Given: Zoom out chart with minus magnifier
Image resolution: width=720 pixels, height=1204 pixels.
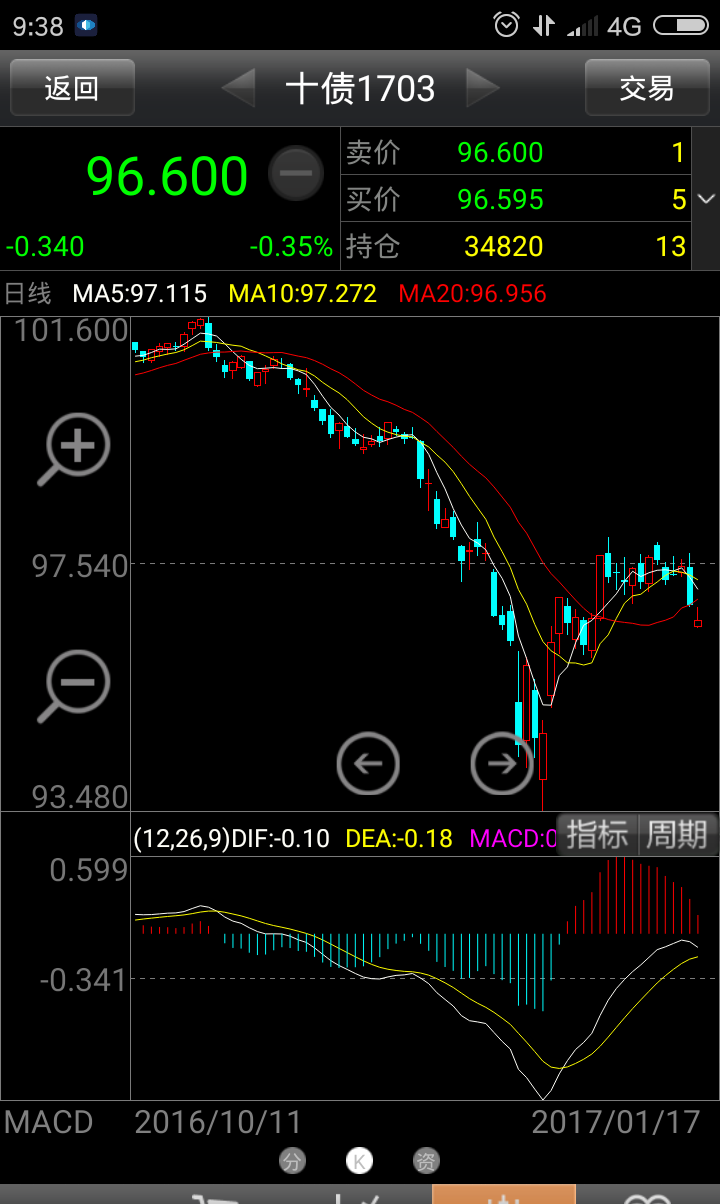Looking at the screenshot, I should (x=75, y=686).
